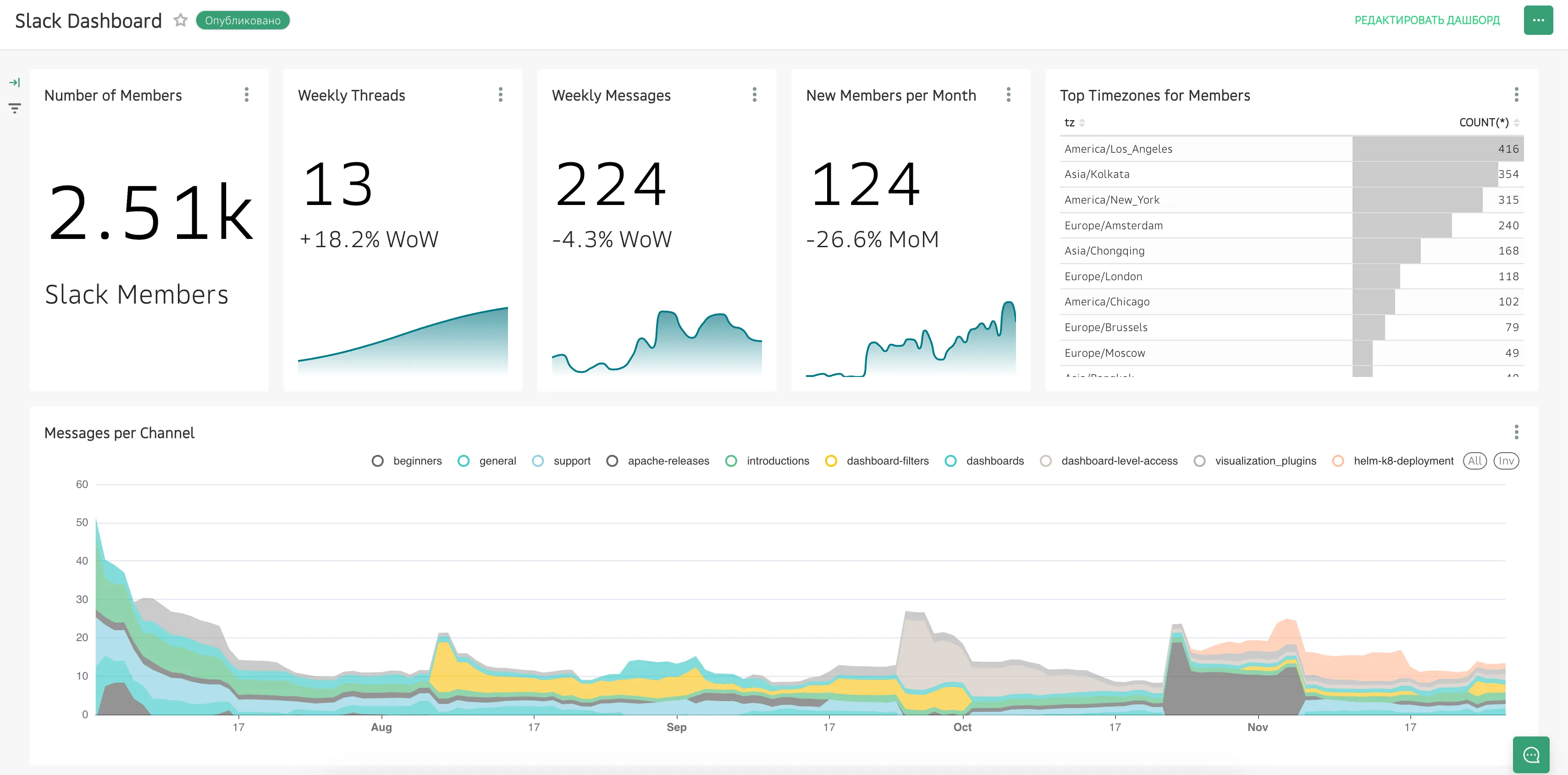Open the New Members per Month chart menu
Image resolution: width=1568 pixels, height=775 pixels.
[x=1009, y=94]
